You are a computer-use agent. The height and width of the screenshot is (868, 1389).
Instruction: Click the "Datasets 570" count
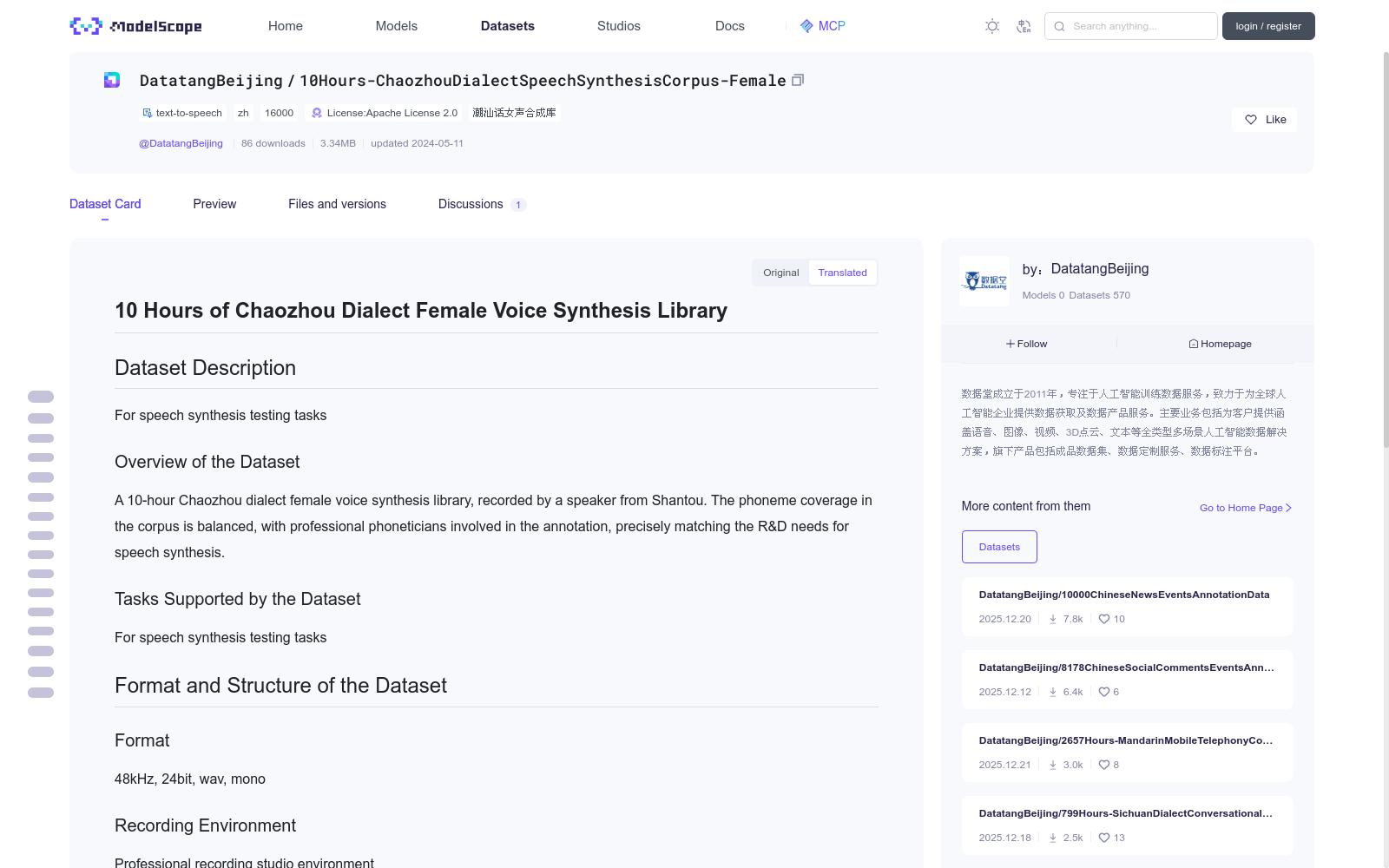[1100, 295]
